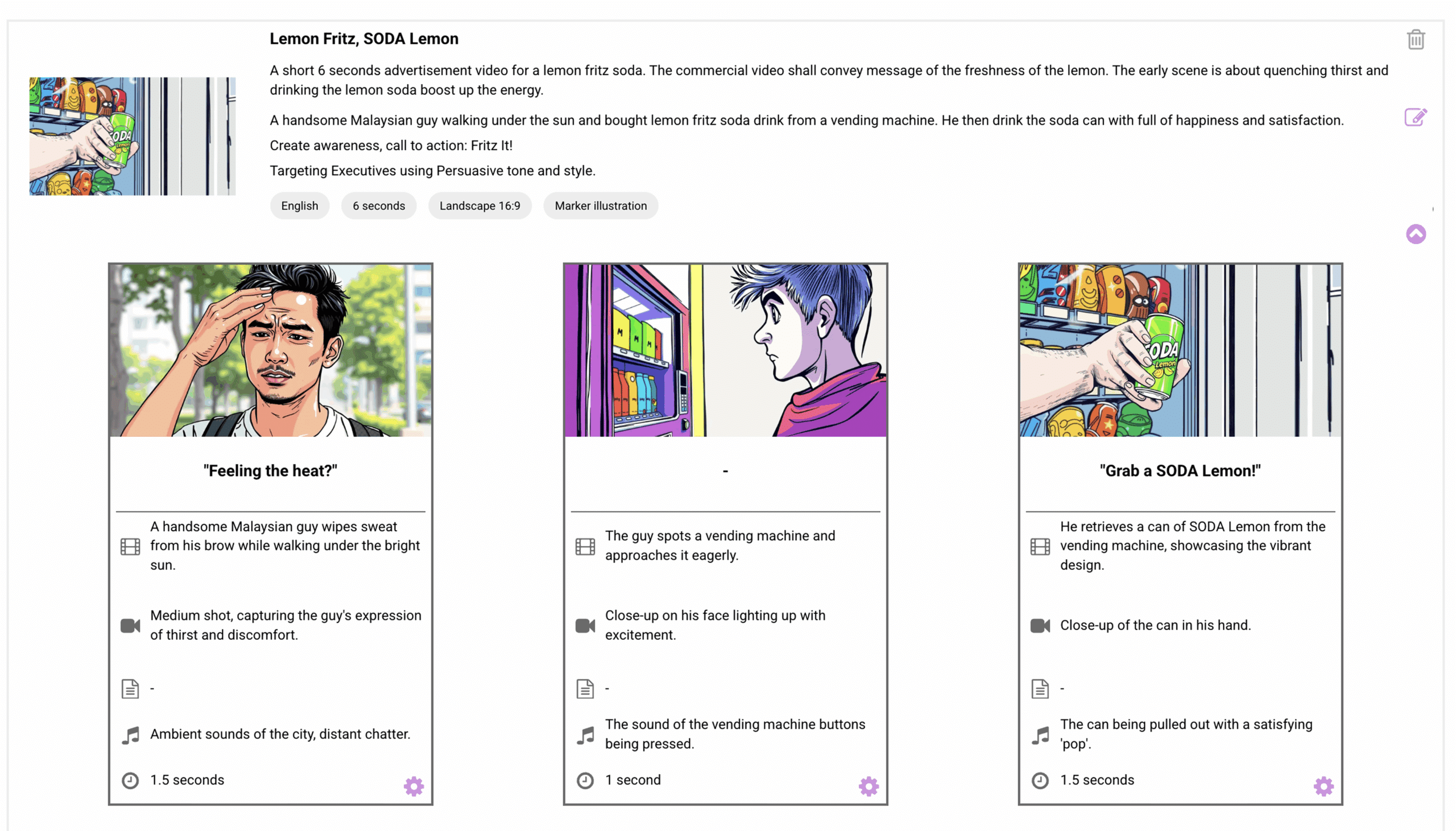This screenshot has width=1456, height=831.
Task: Click the sweating man scene image
Action: point(270,350)
